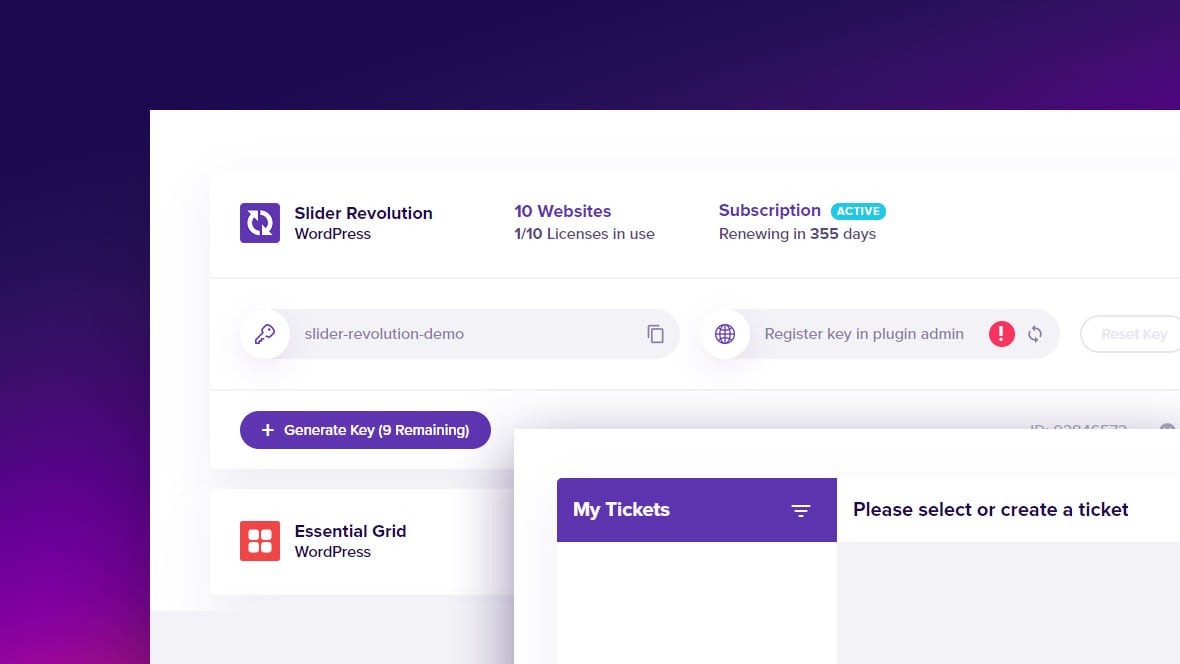Click the Subscription heading
Viewport: 1180px width, 664px height.
click(769, 211)
